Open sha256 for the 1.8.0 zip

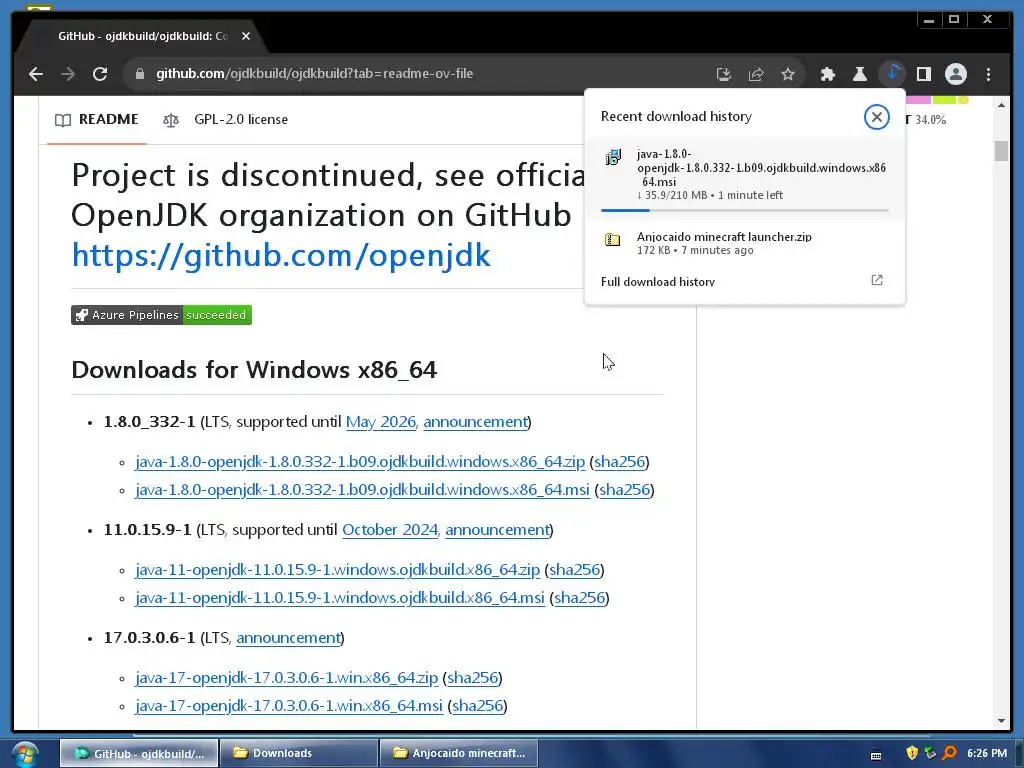(x=619, y=462)
